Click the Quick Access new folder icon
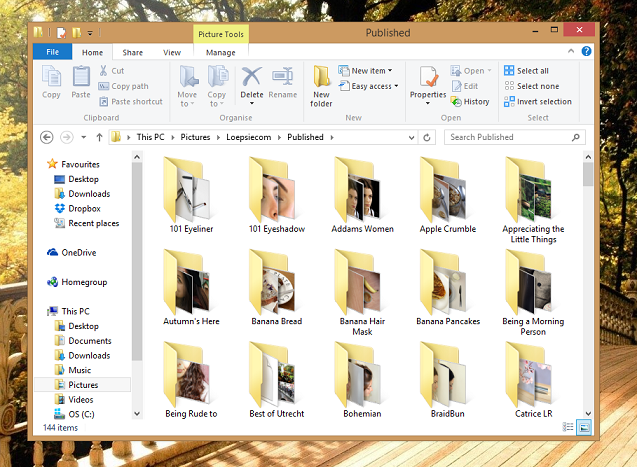The width and height of the screenshot is (637, 467). point(76,33)
